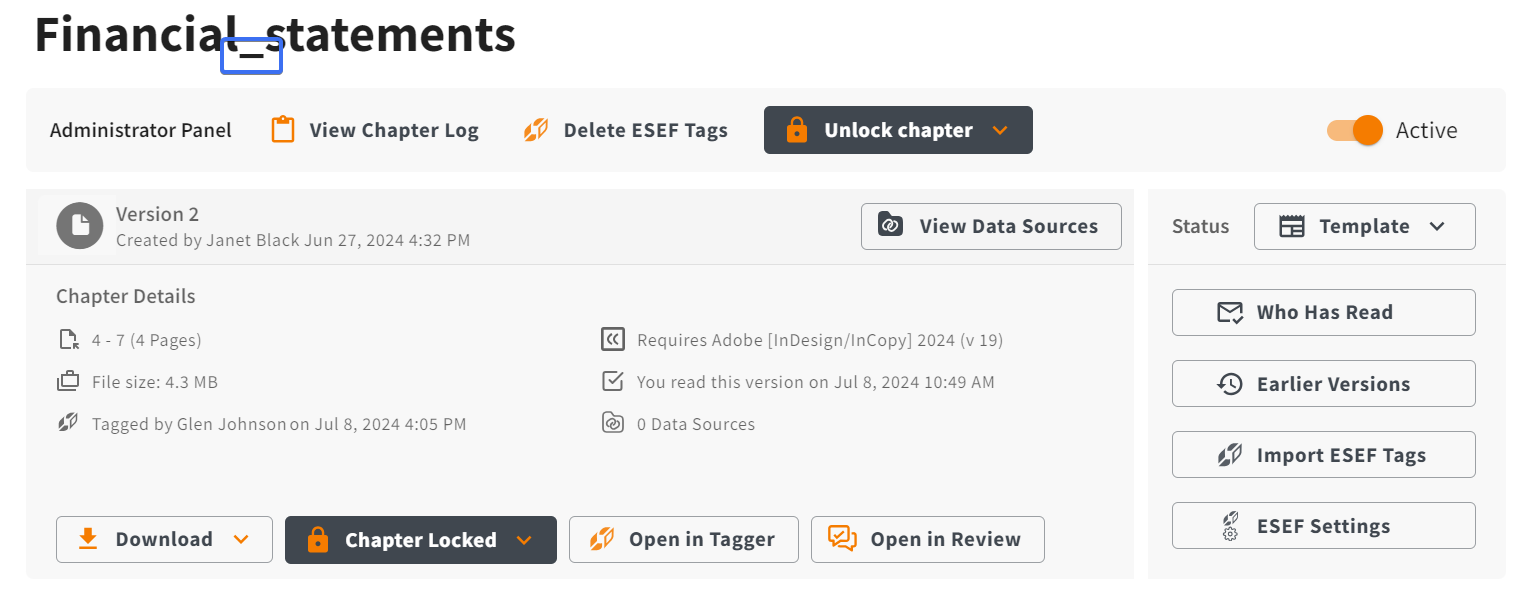Viewport: 1533px width, 596px height.
Task: Toggle the Active switch off
Action: click(1355, 130)
